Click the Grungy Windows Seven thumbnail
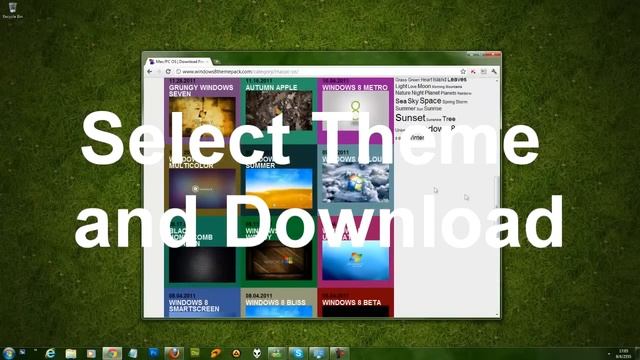The image size is (640, 360). 202,116
